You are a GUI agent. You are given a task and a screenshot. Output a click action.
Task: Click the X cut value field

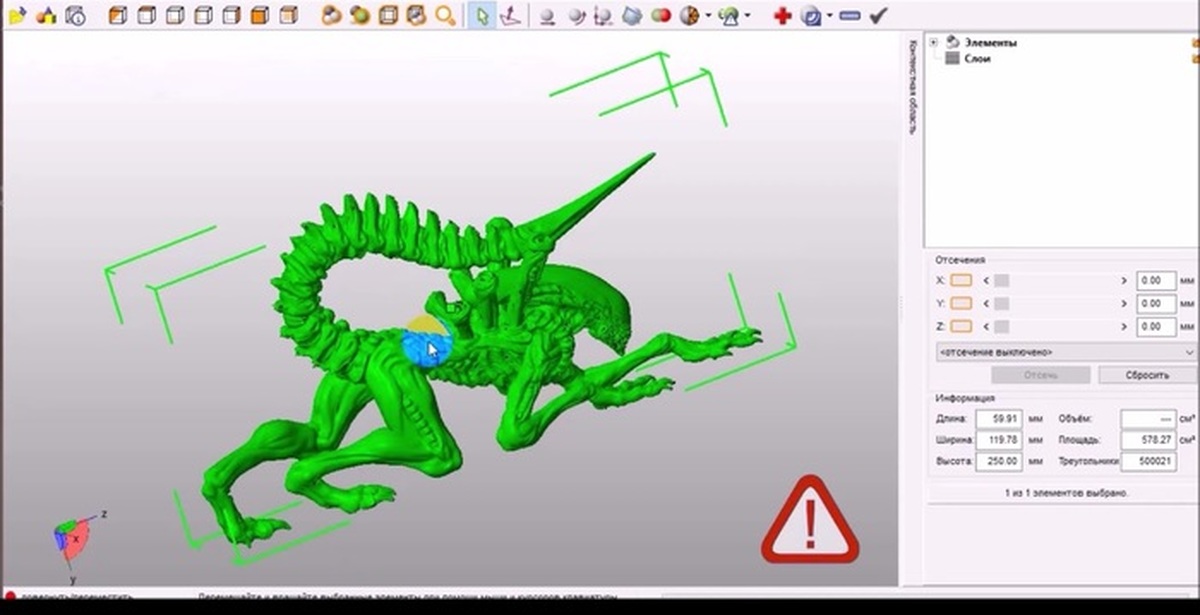point(1155,281)
